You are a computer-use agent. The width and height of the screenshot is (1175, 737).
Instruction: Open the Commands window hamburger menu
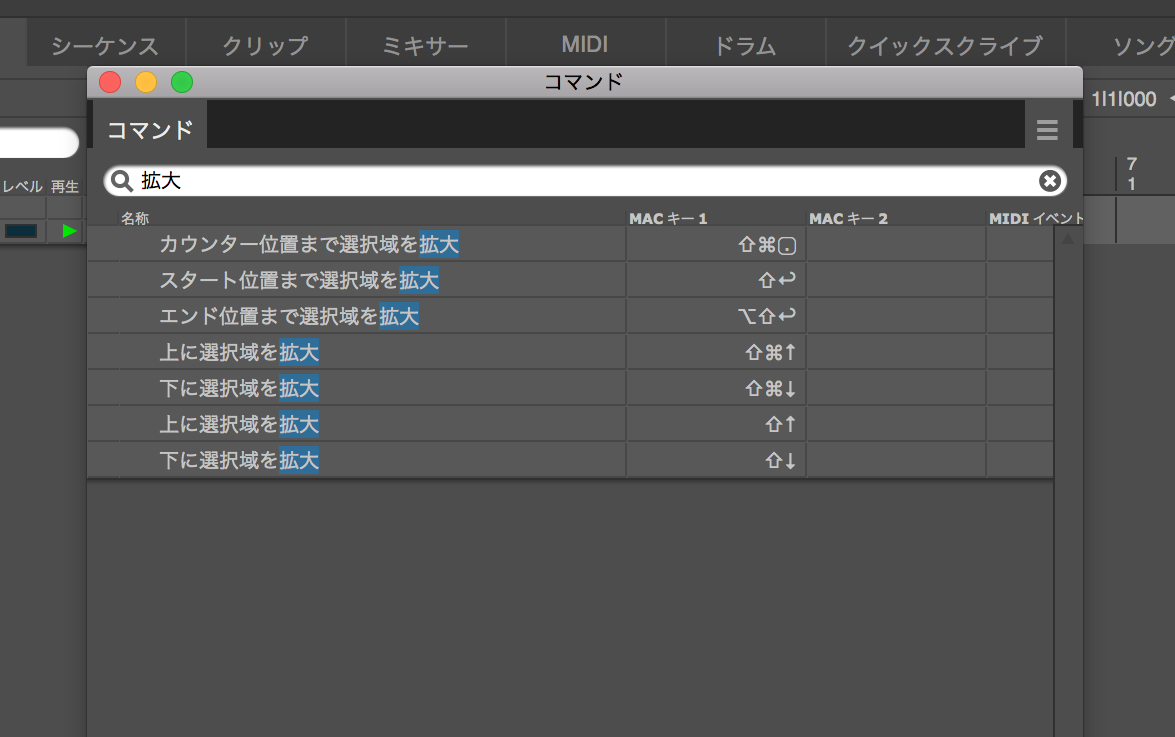[x=1047, y=130]
